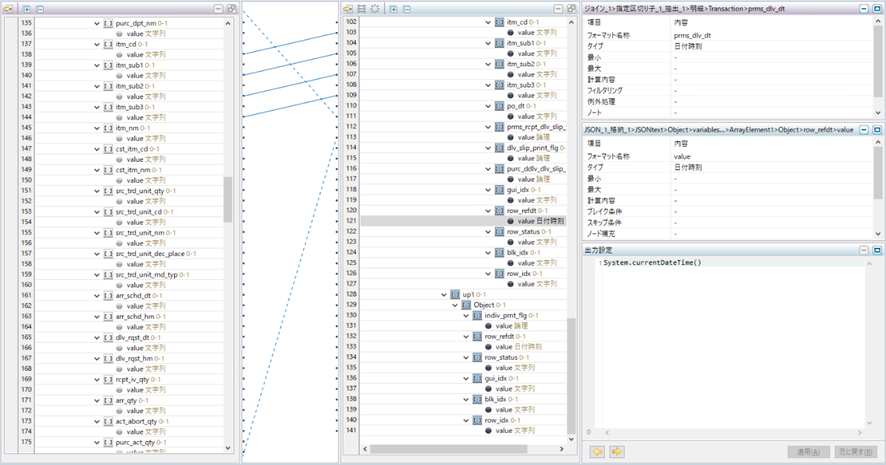Click the yellow right arrow icon
The height and width of the screenshot is (465, 886).
pos(617,451)
